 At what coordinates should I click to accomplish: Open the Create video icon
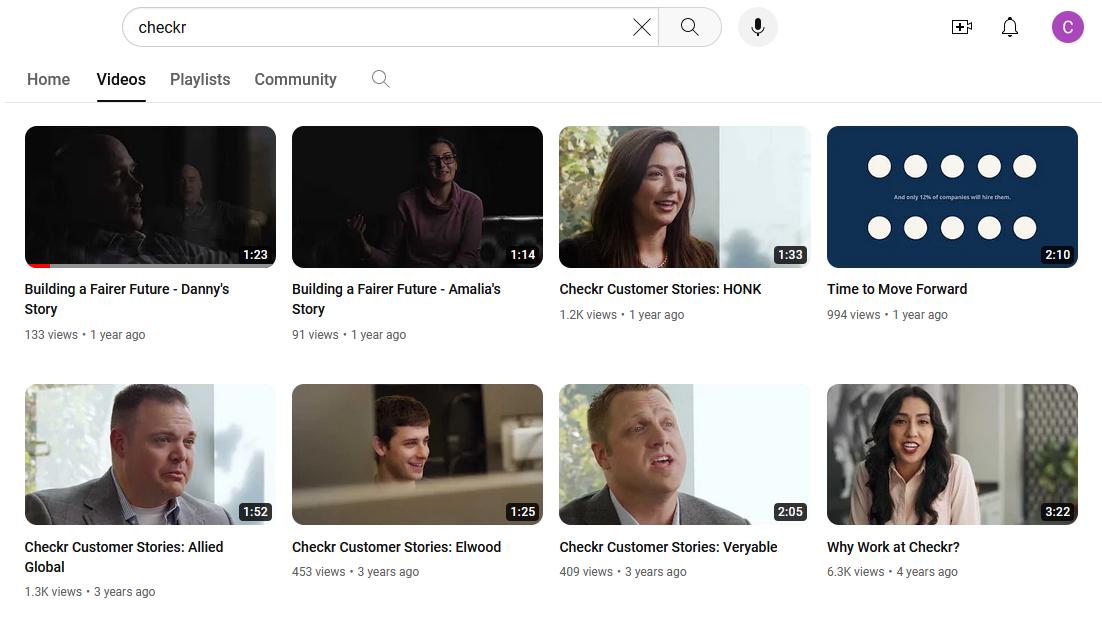click(x=961, y=27)
